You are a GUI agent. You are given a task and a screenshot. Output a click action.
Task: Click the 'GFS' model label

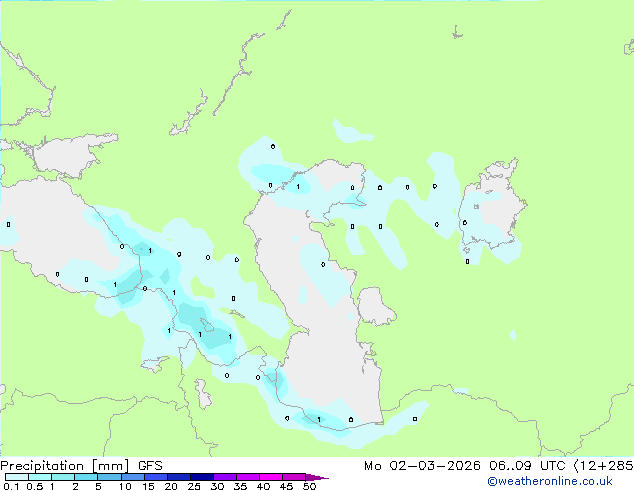pyautogui.click(x=150, y=466)
